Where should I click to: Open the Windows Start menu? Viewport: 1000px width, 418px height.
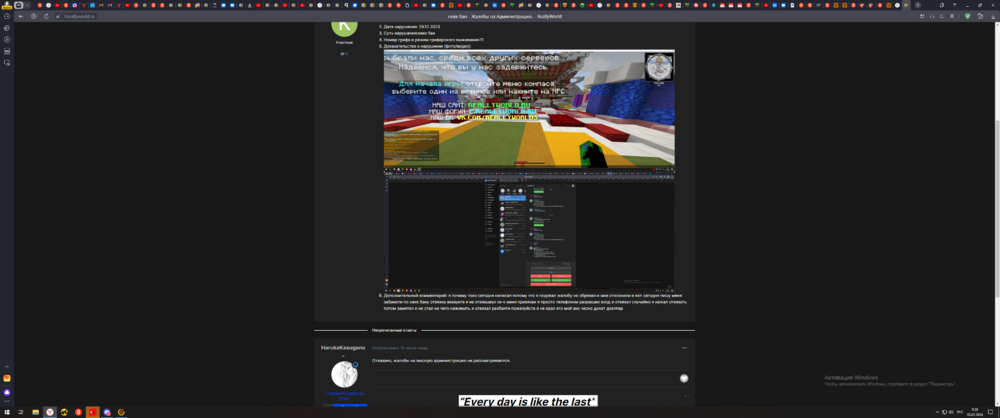tap(7, 412)
